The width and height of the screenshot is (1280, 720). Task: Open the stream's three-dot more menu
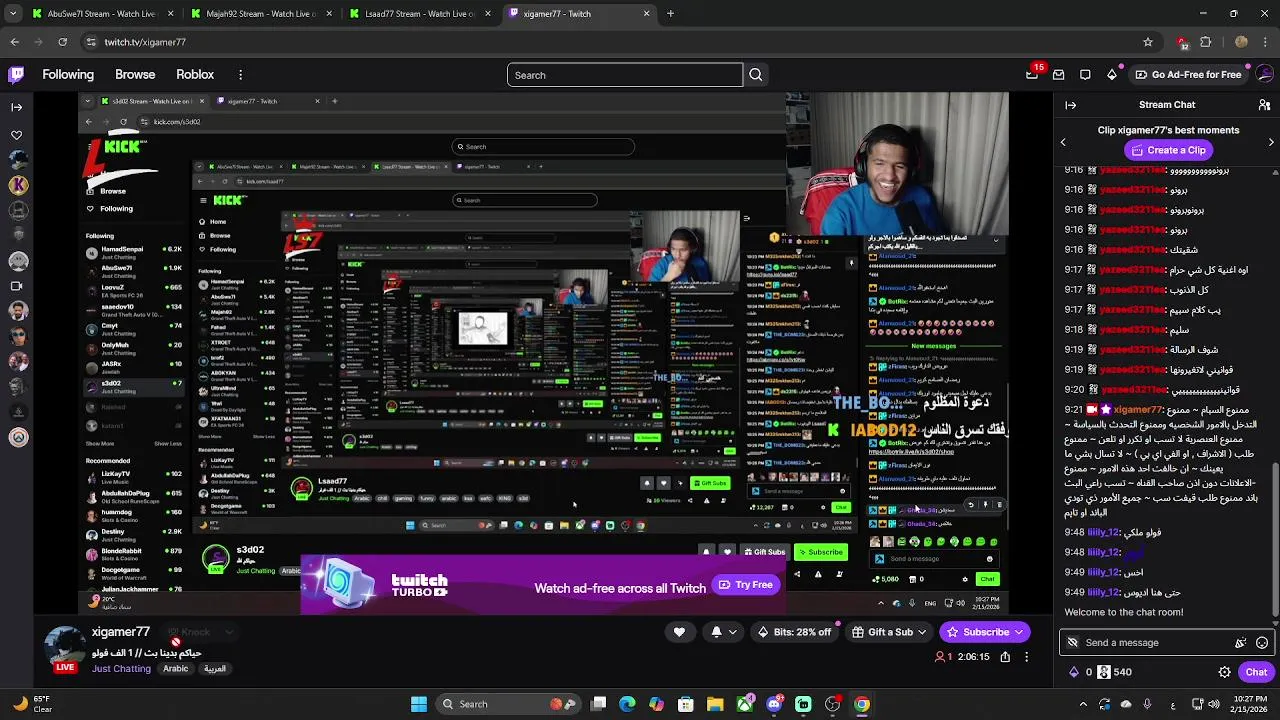coord(1027,657)
